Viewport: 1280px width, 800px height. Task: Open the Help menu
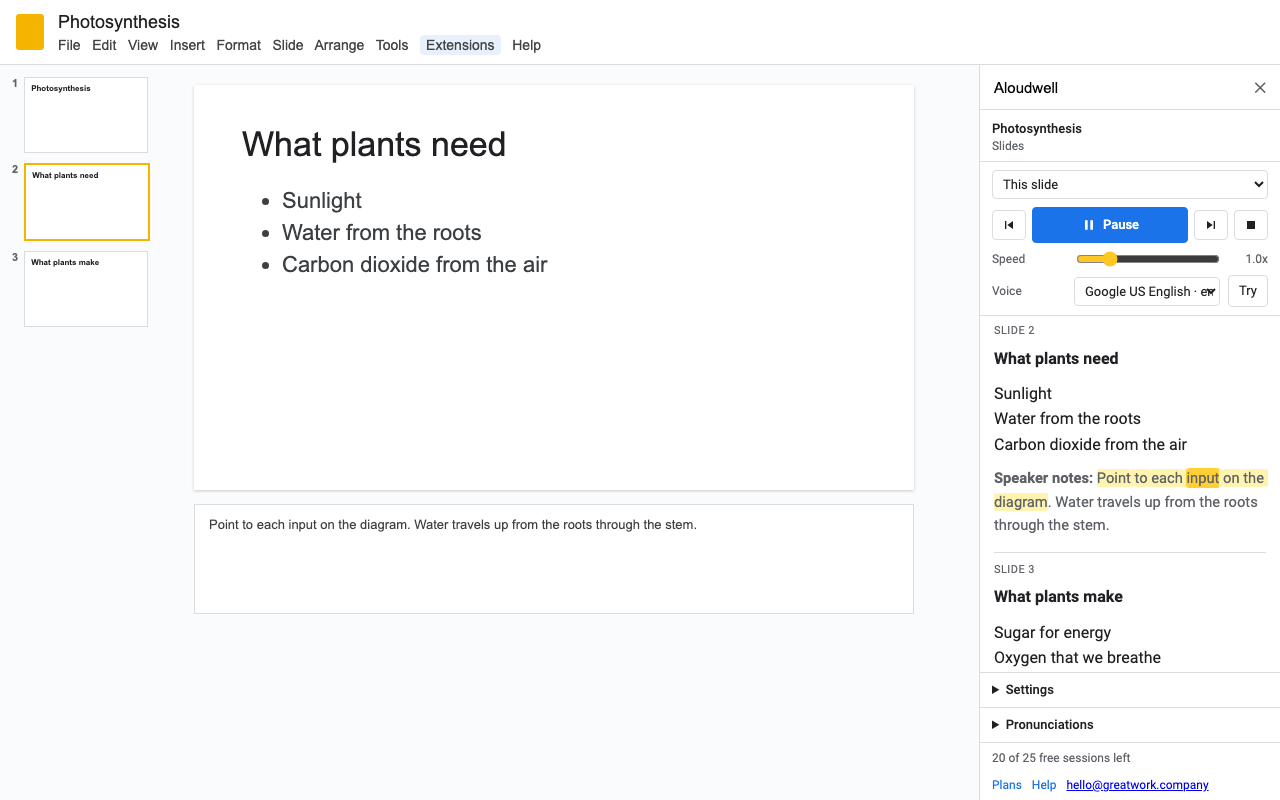point(526,45)
